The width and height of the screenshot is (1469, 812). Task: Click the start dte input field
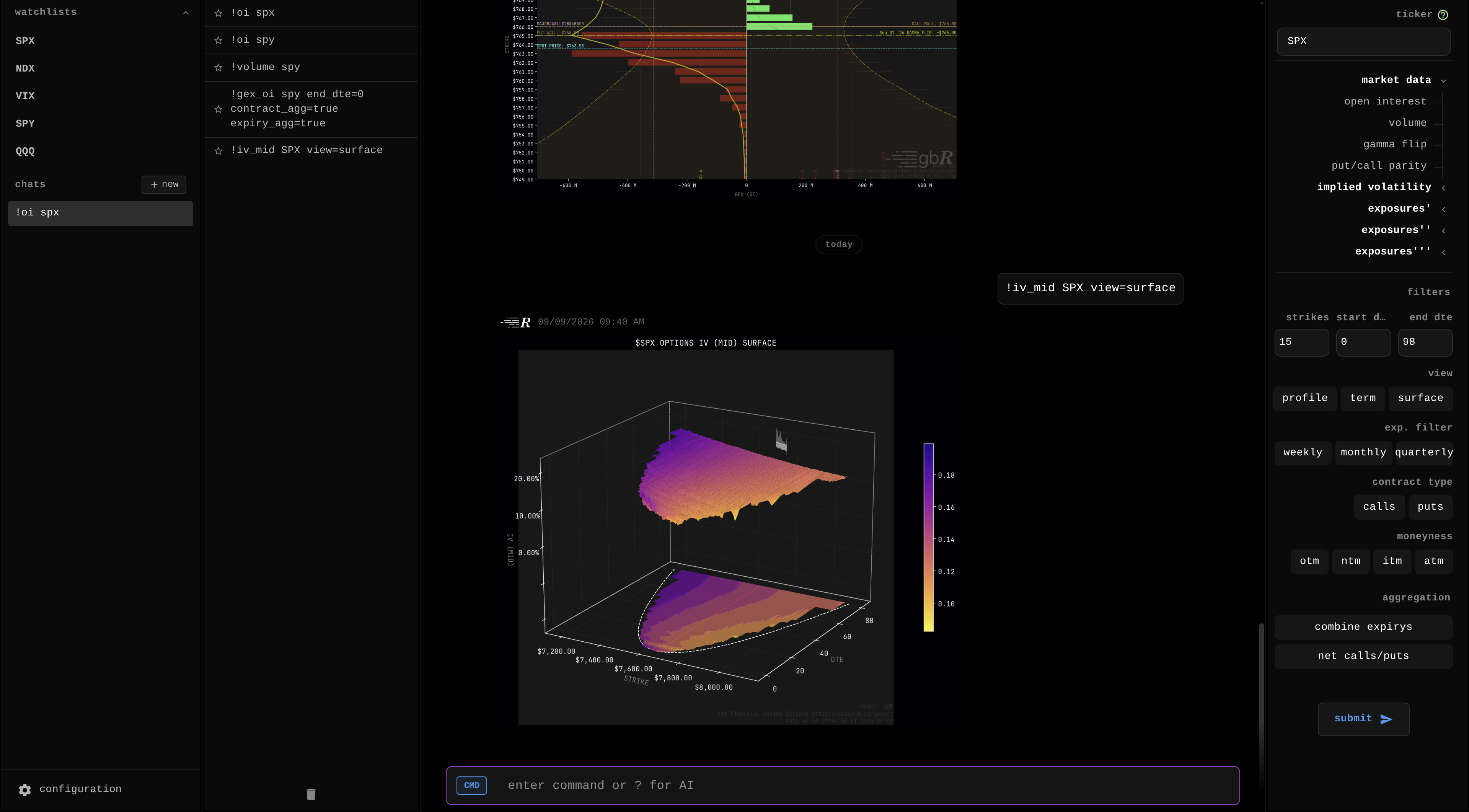1363,342
